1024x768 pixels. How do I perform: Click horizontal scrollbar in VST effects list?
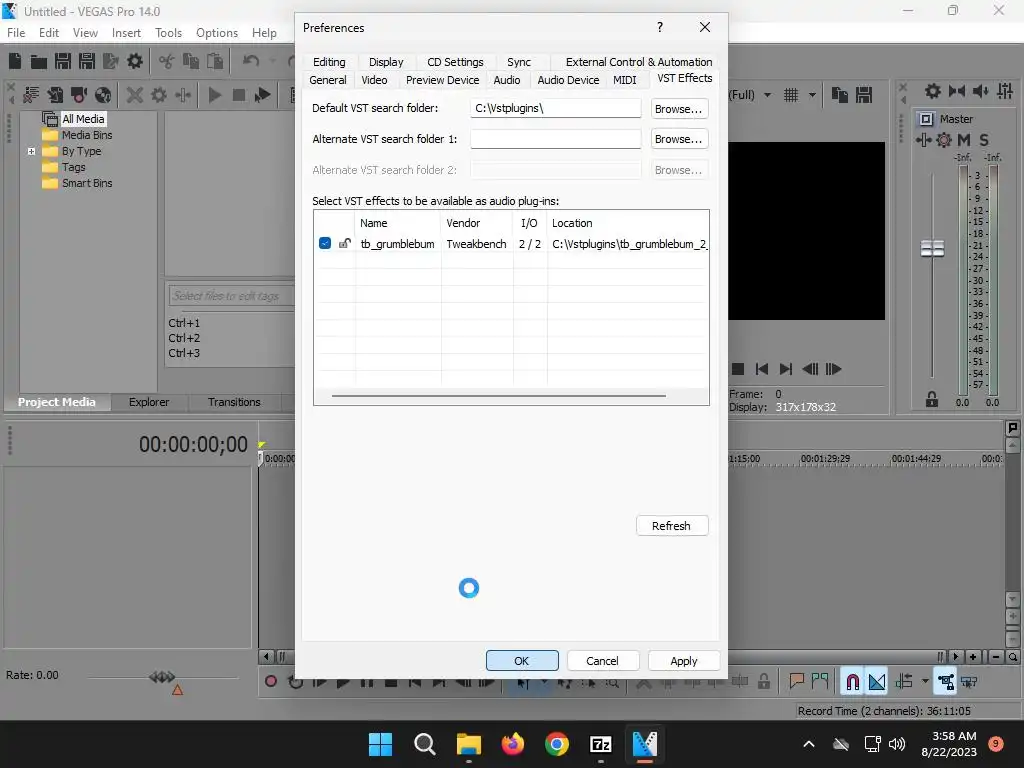[x=498, y=396]
